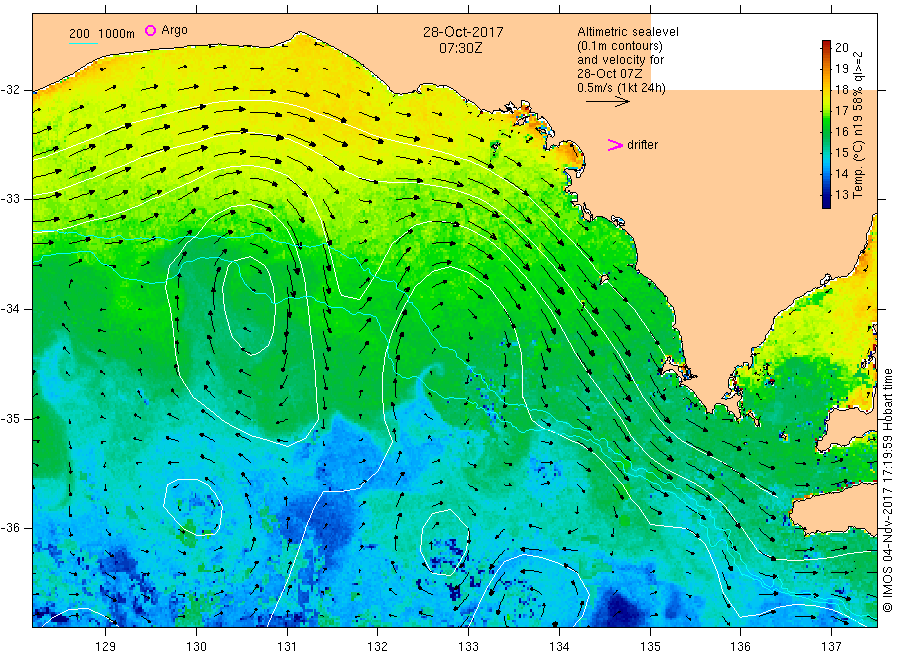This screenshot has height=660, width=900.
Task: Click the '200 1000m' depth legend text
Action: [x=102, y=33]
